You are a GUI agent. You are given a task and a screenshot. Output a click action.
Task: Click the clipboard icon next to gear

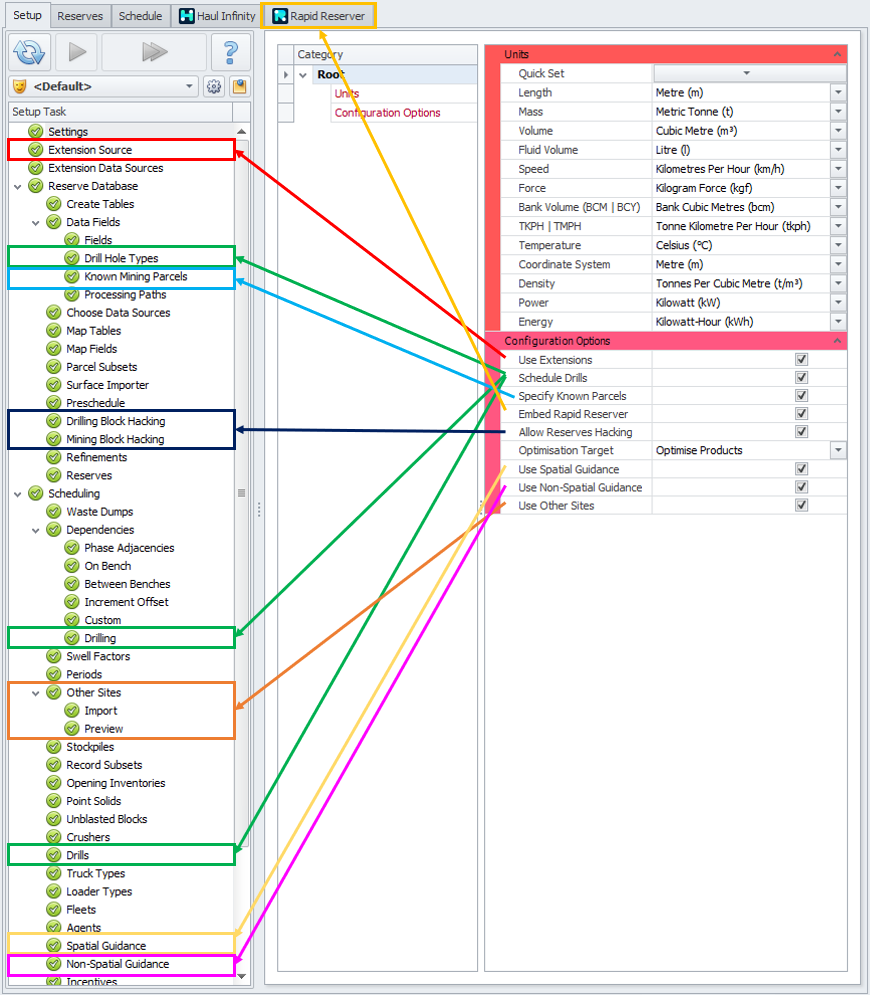pos(239,86)
